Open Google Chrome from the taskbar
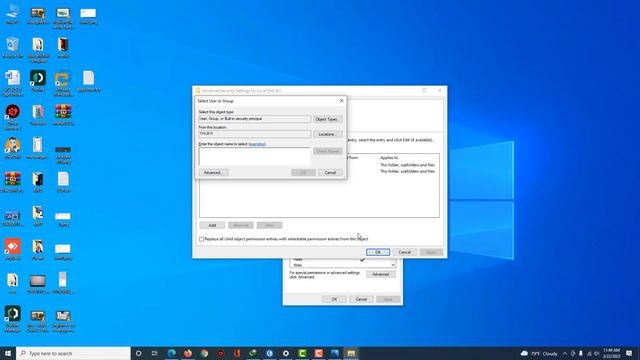This screenshot has height=360, width=640. click(204, 353)
